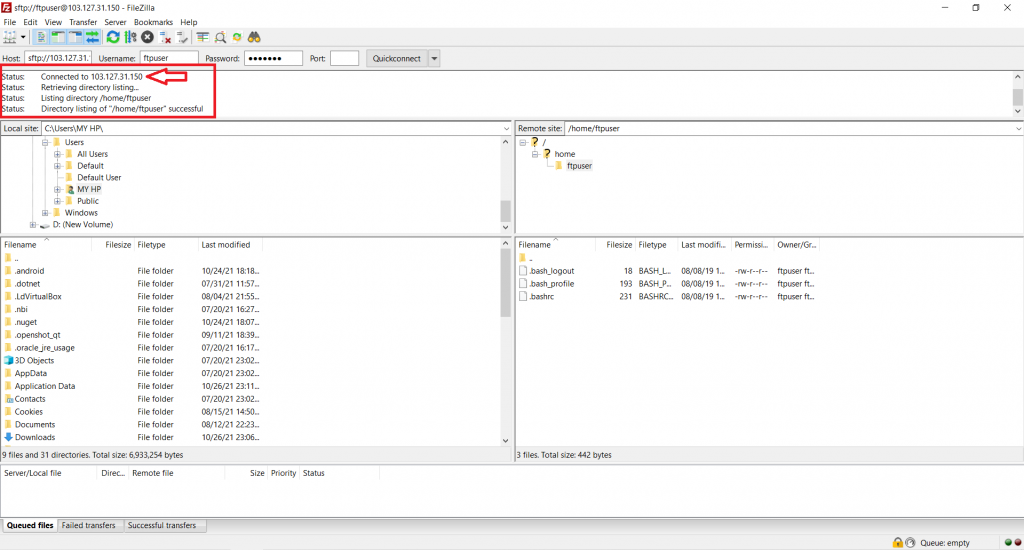Click the Port input field
Viewport: 1024px width, 550px height.
[344, 58]
